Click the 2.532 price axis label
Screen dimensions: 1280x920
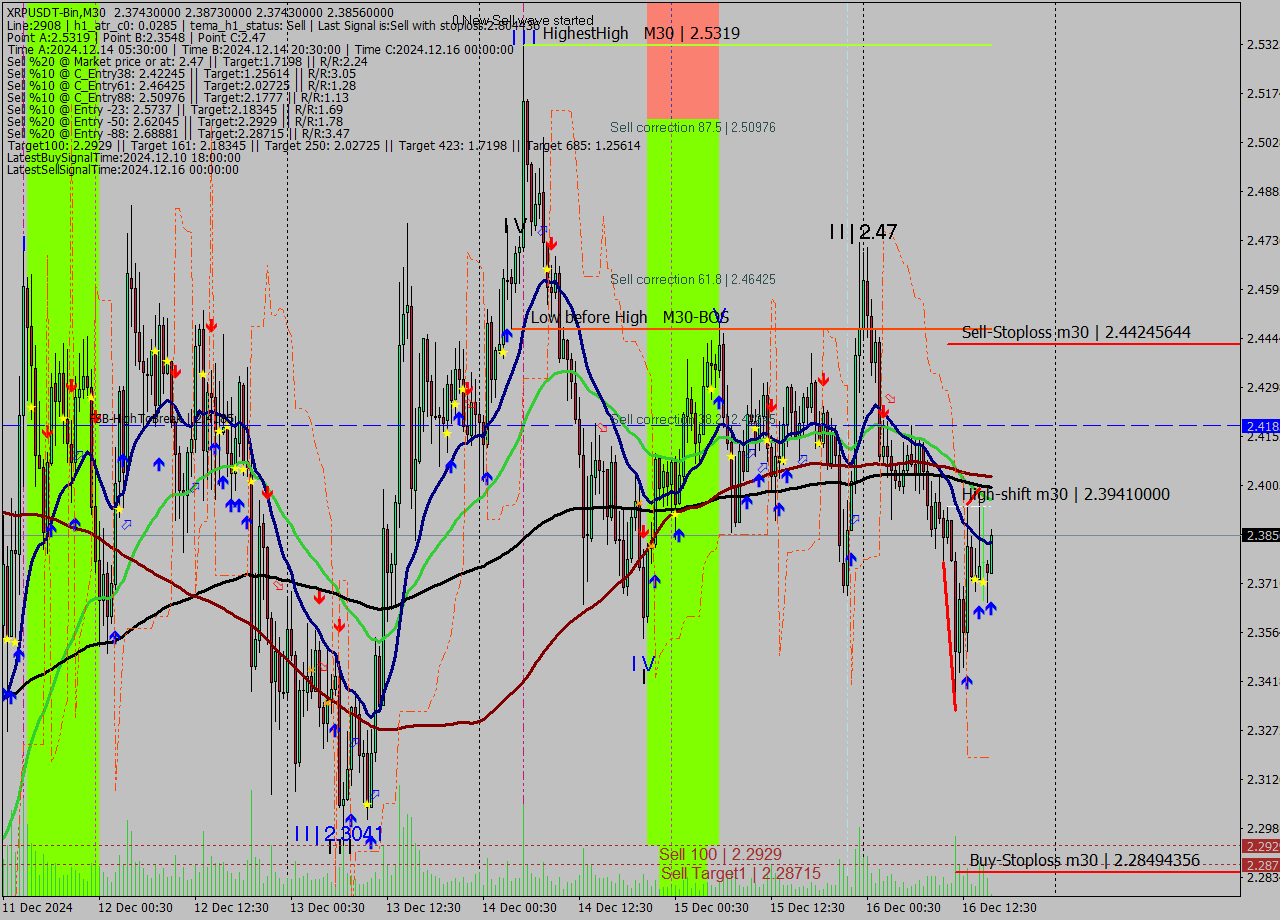(1262, 45)
